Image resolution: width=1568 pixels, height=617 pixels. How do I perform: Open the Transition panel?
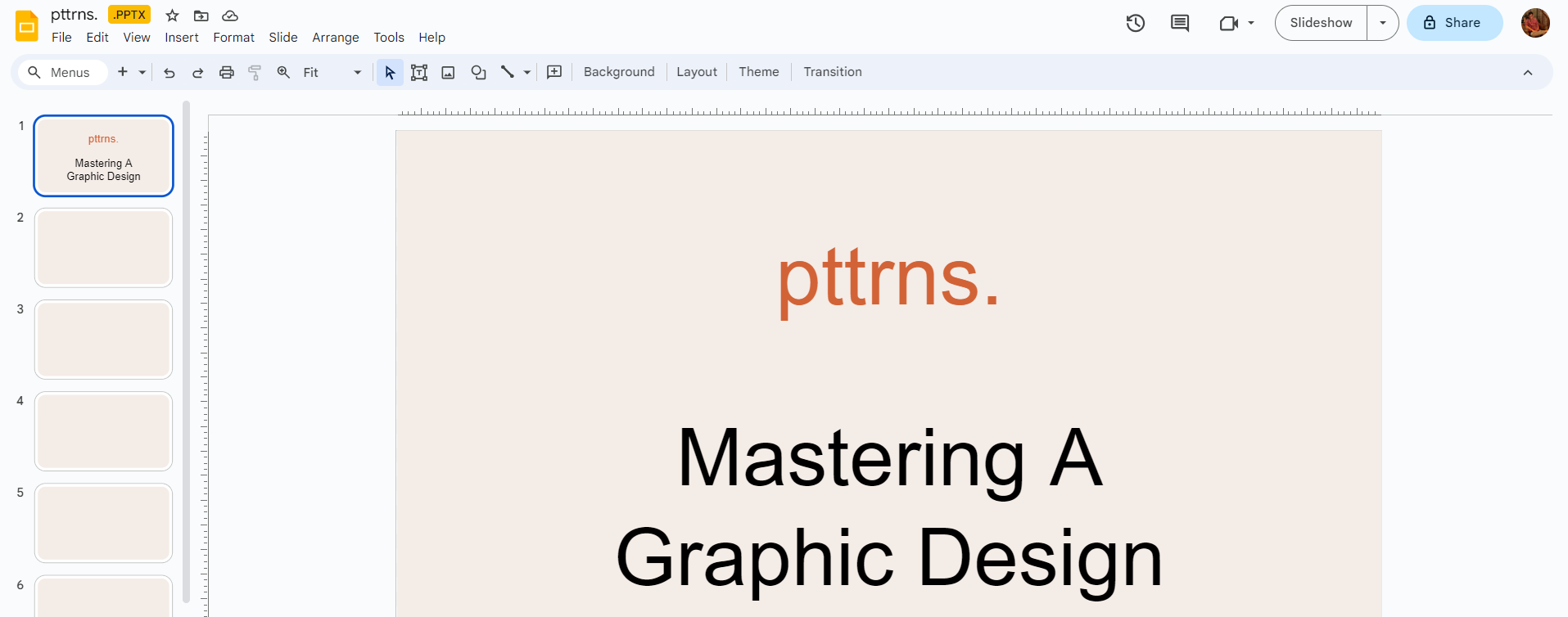point(833,72)
